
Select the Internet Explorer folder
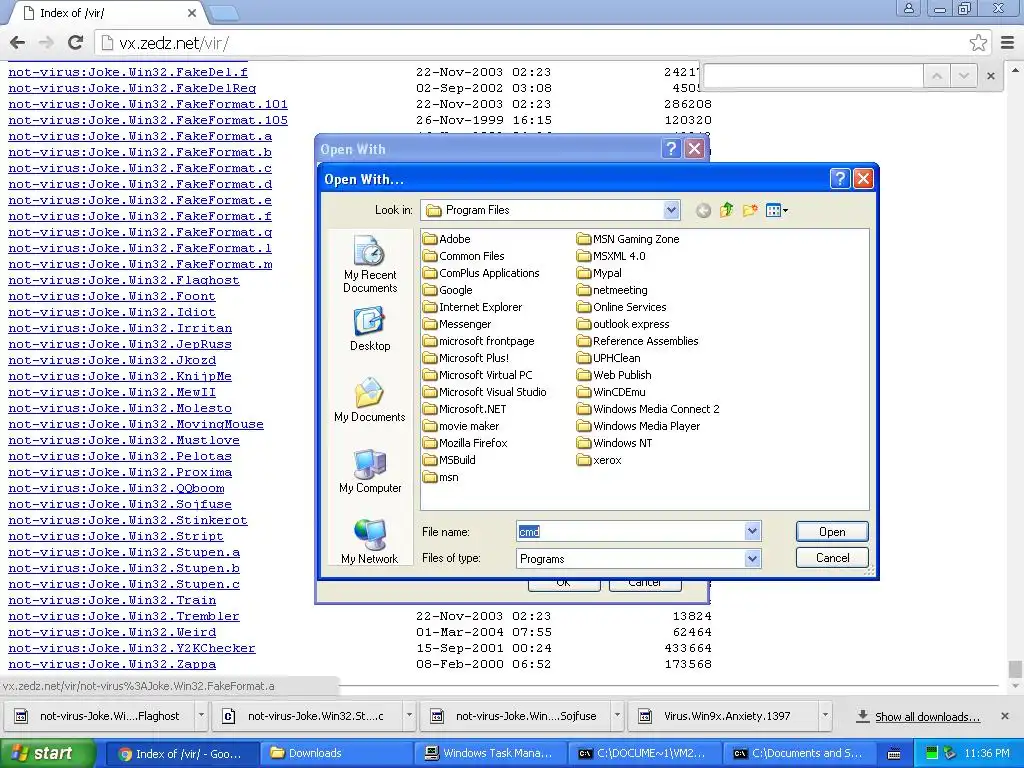tap(472, 307)
